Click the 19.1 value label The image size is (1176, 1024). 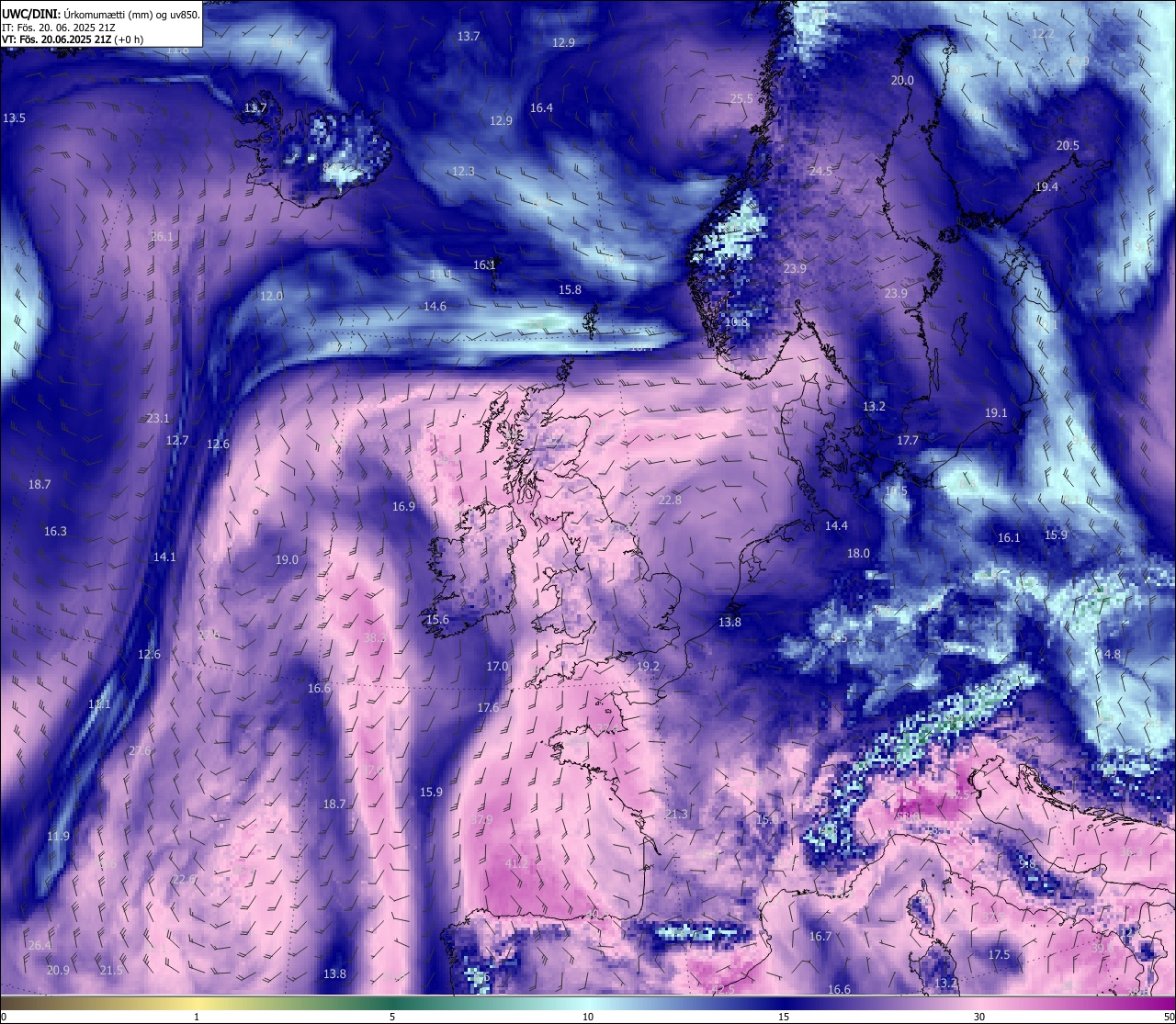(x=996, y=412)
